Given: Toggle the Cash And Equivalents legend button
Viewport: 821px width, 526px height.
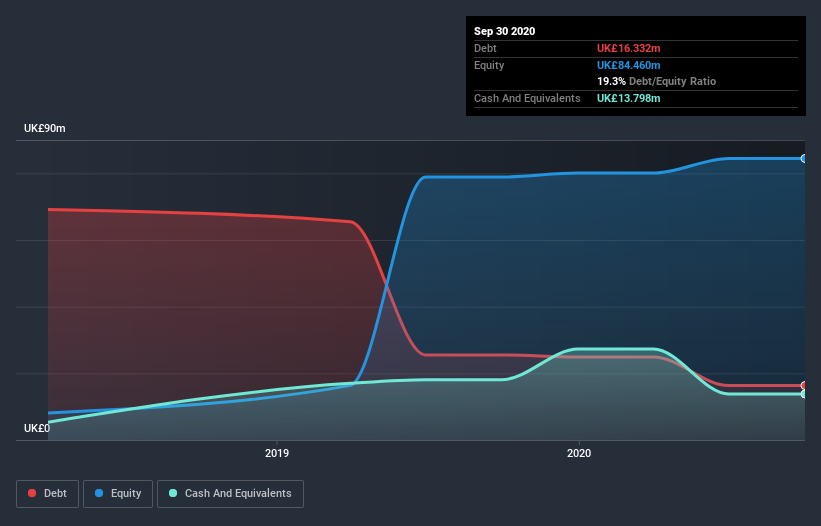Looking at the screenshot, I should 230,494.
